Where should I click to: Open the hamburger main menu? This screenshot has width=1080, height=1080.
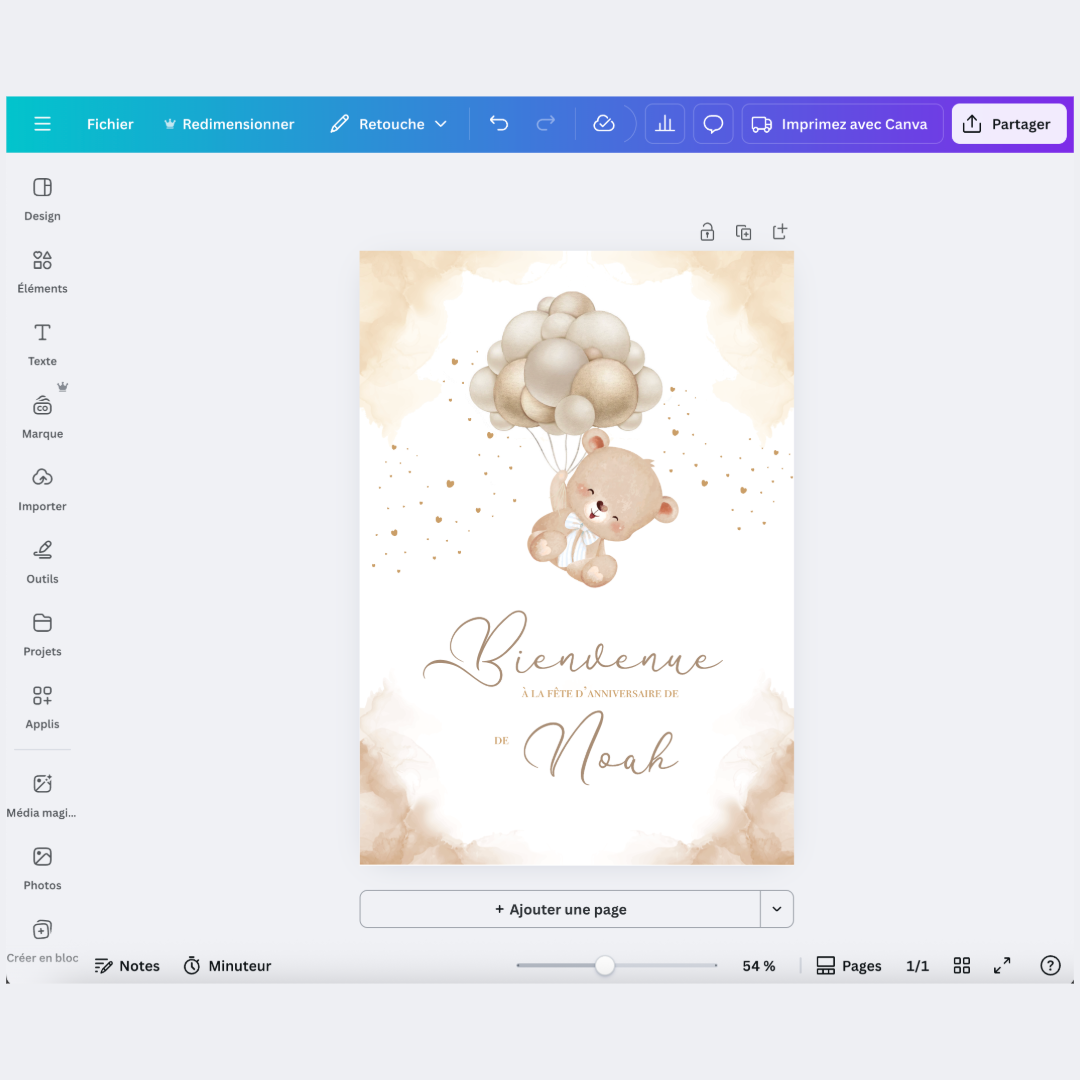click(x=42, y=124)
